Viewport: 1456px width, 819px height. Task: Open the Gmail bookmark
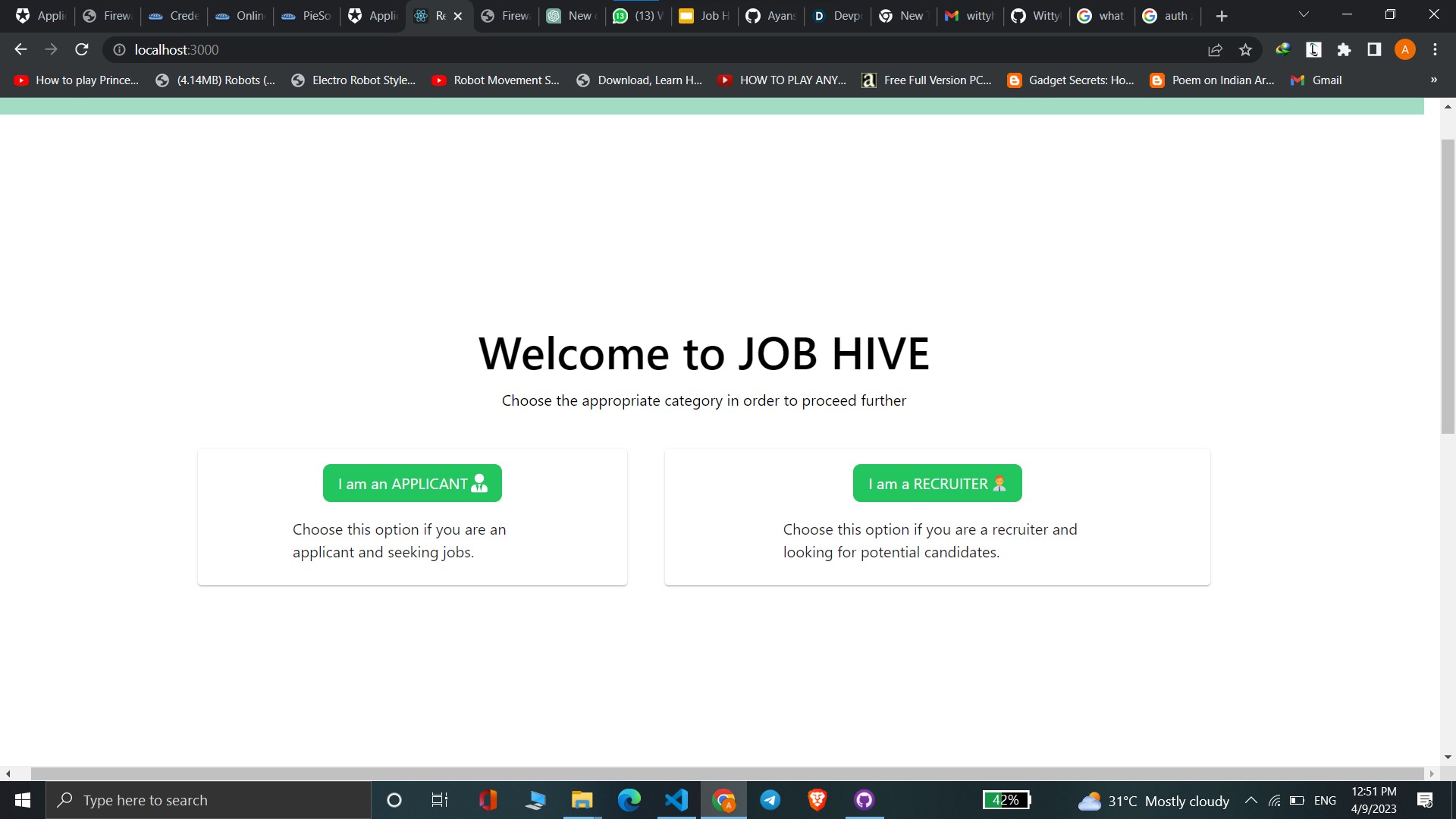click(1316, 80)
